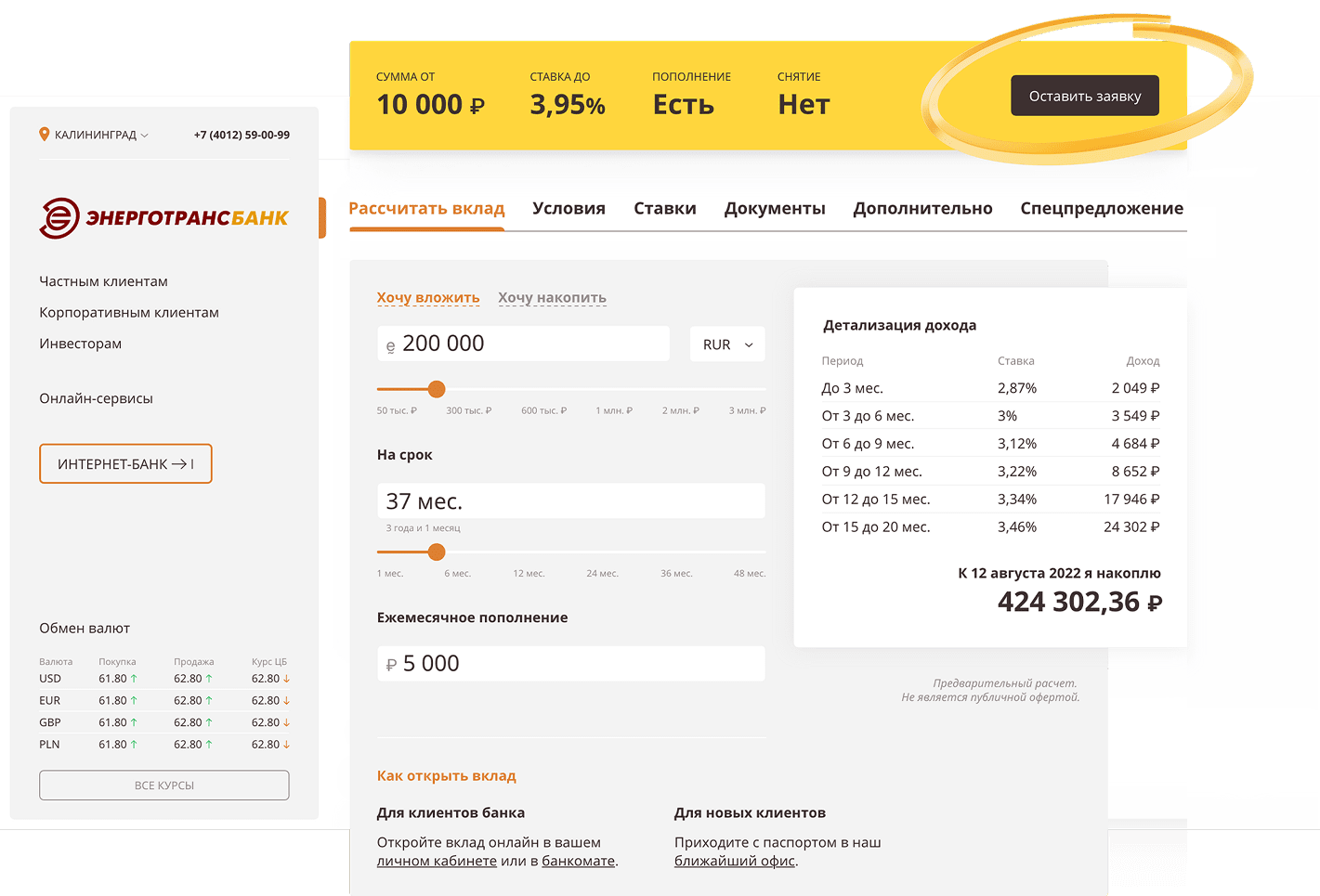The height and width of the screenshot is (896, 1320).
Task: Open the "Спецпредложение" tab
Action: click(x=1102, y=209)
